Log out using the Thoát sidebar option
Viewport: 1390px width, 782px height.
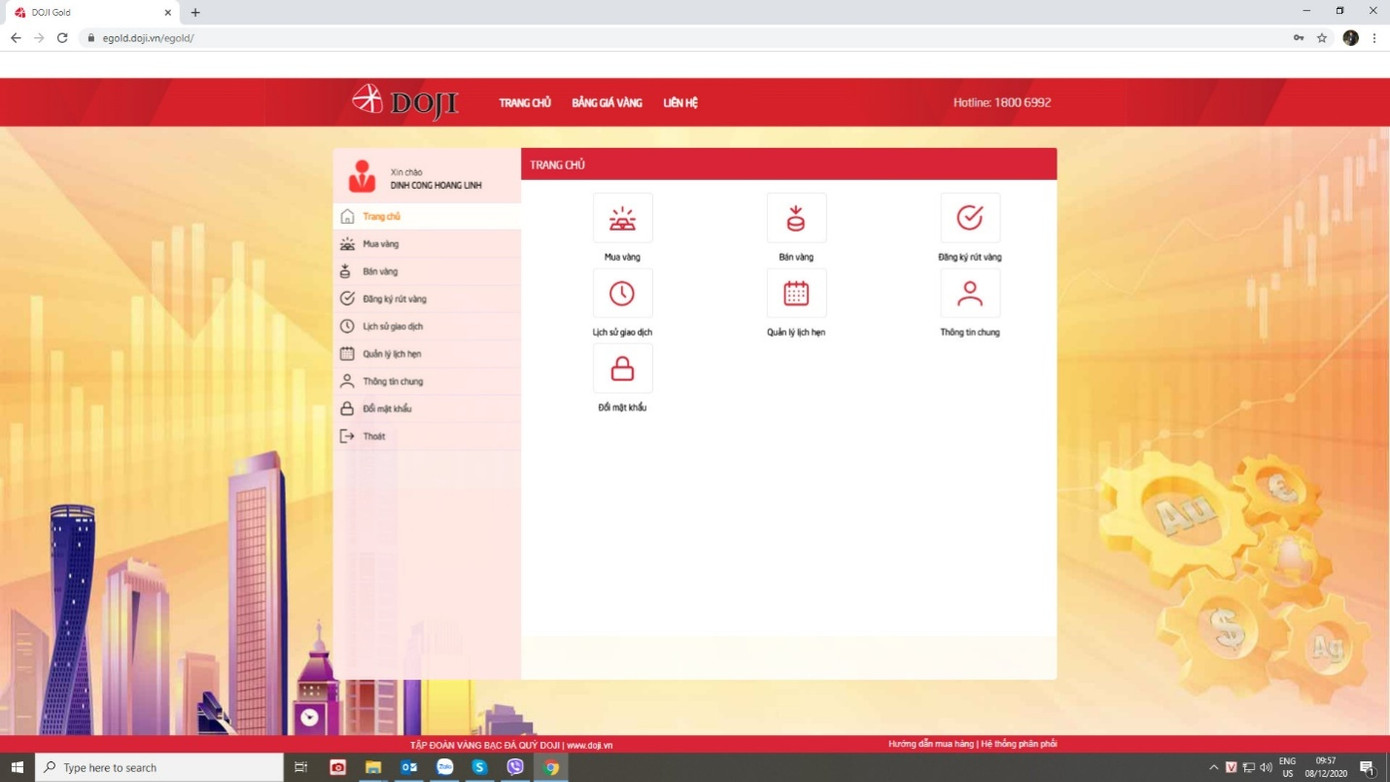click(x=373, y=435)
